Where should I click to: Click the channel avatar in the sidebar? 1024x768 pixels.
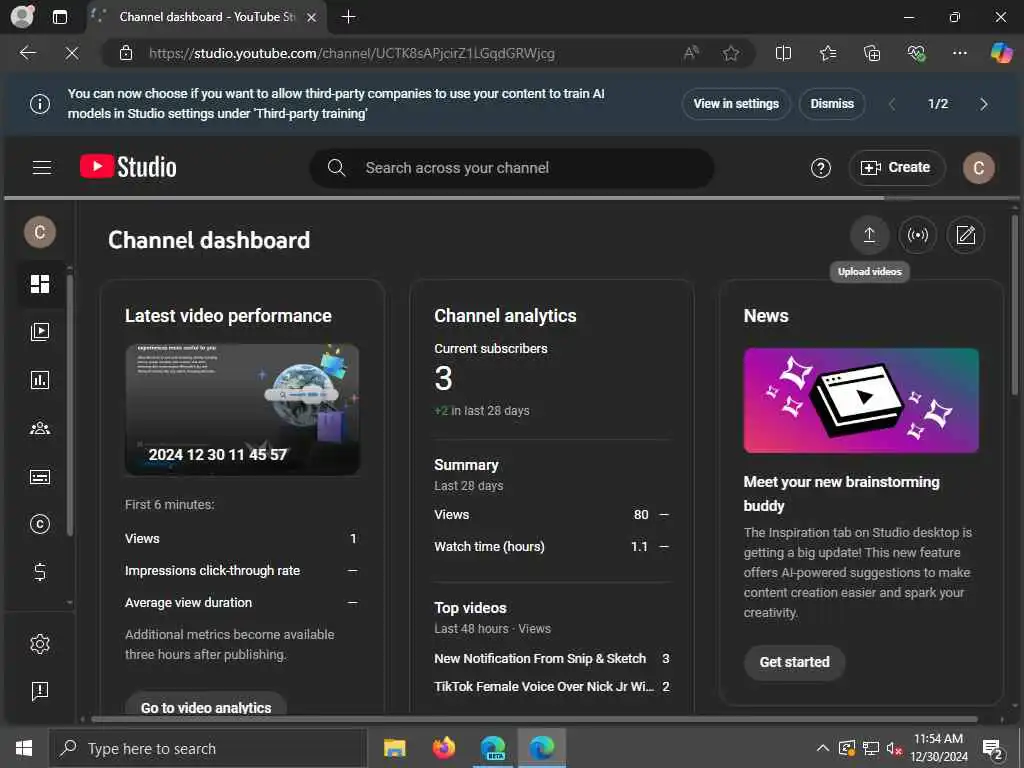pyautogui.click(x=40, y=232)
